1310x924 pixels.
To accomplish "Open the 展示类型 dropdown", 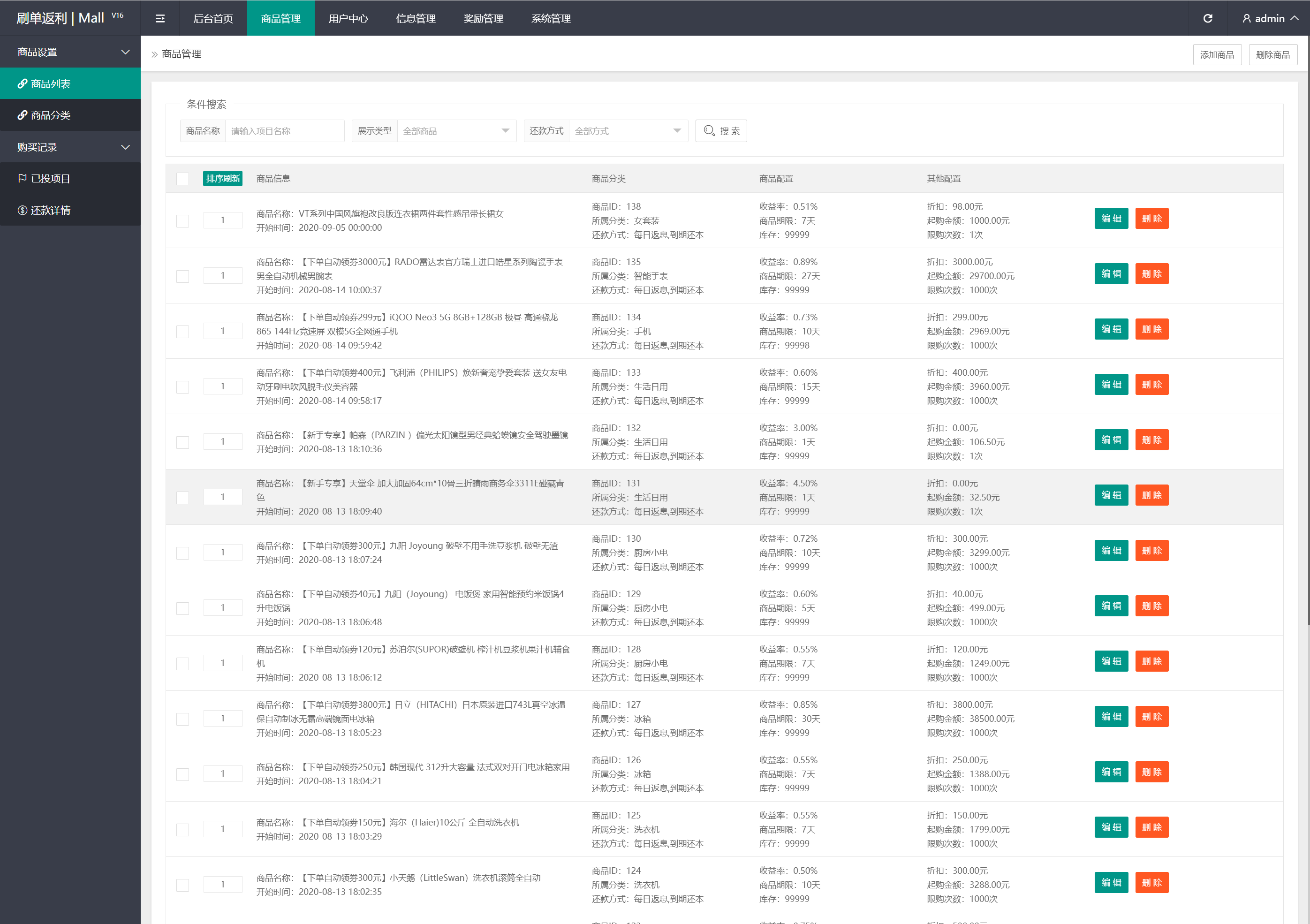I will point(456,131).
